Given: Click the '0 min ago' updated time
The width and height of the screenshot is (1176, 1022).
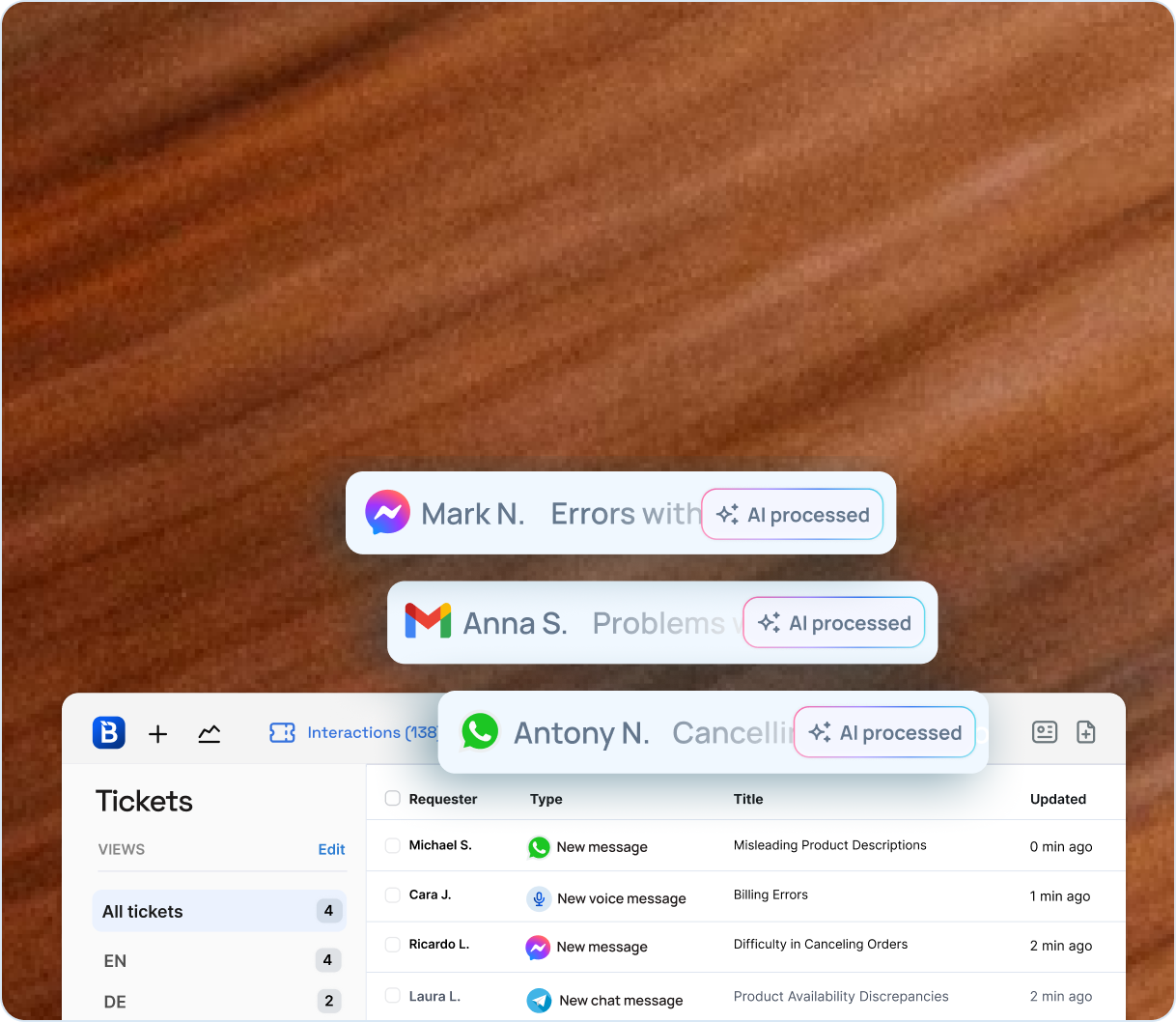Looking at the screenshot, I should [1061, 847].
